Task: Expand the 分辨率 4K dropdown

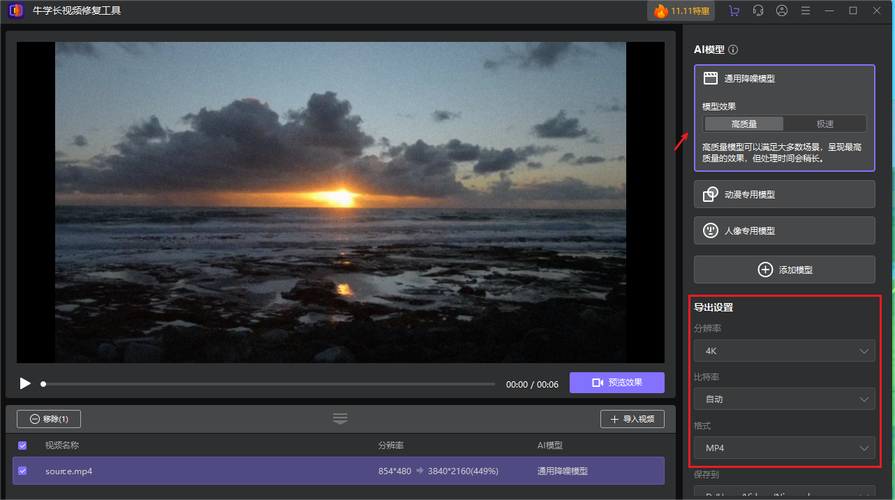Action: [x=784, y=351]
